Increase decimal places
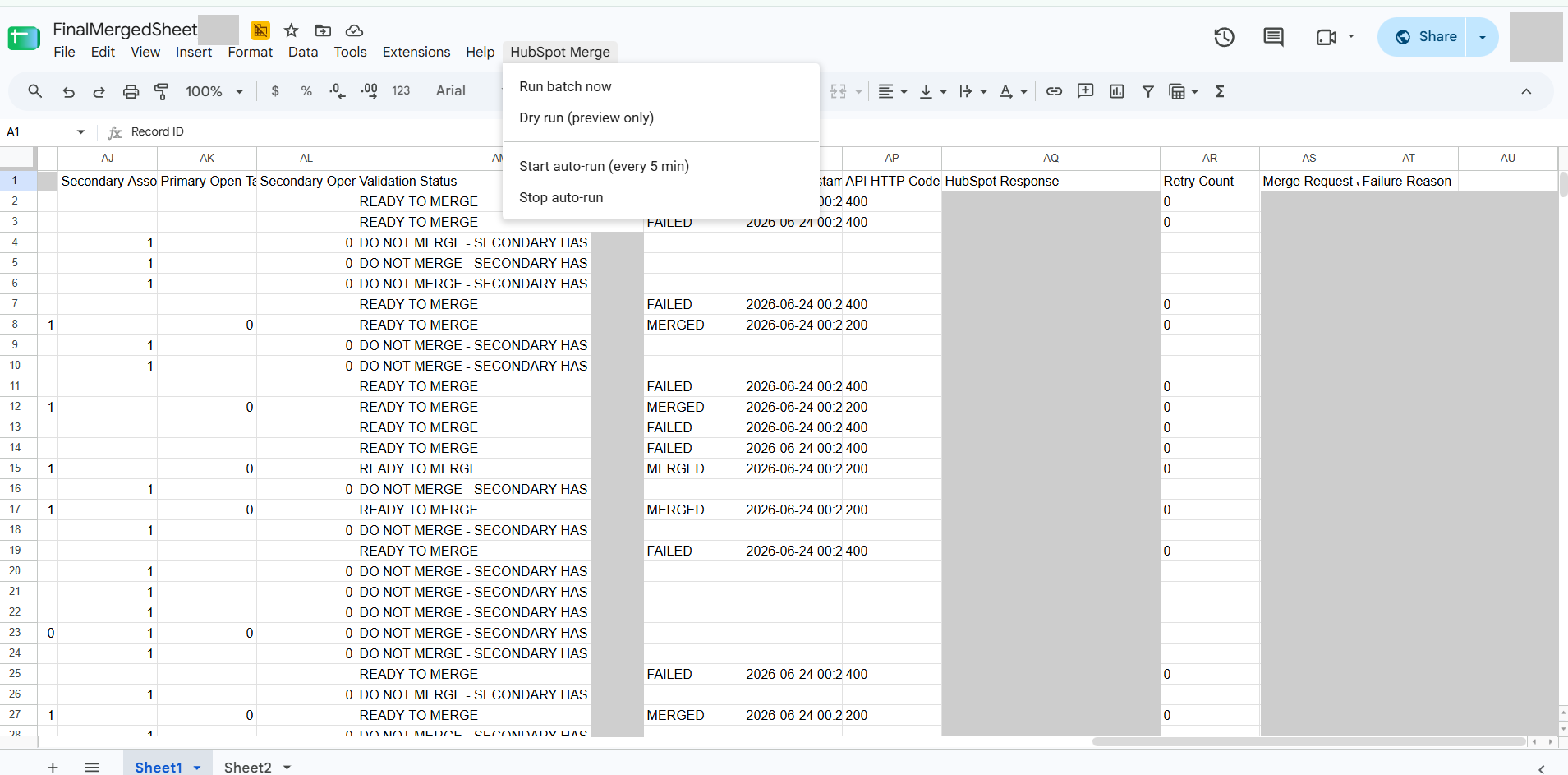The image size is (1568, 775). pos(370,91)
